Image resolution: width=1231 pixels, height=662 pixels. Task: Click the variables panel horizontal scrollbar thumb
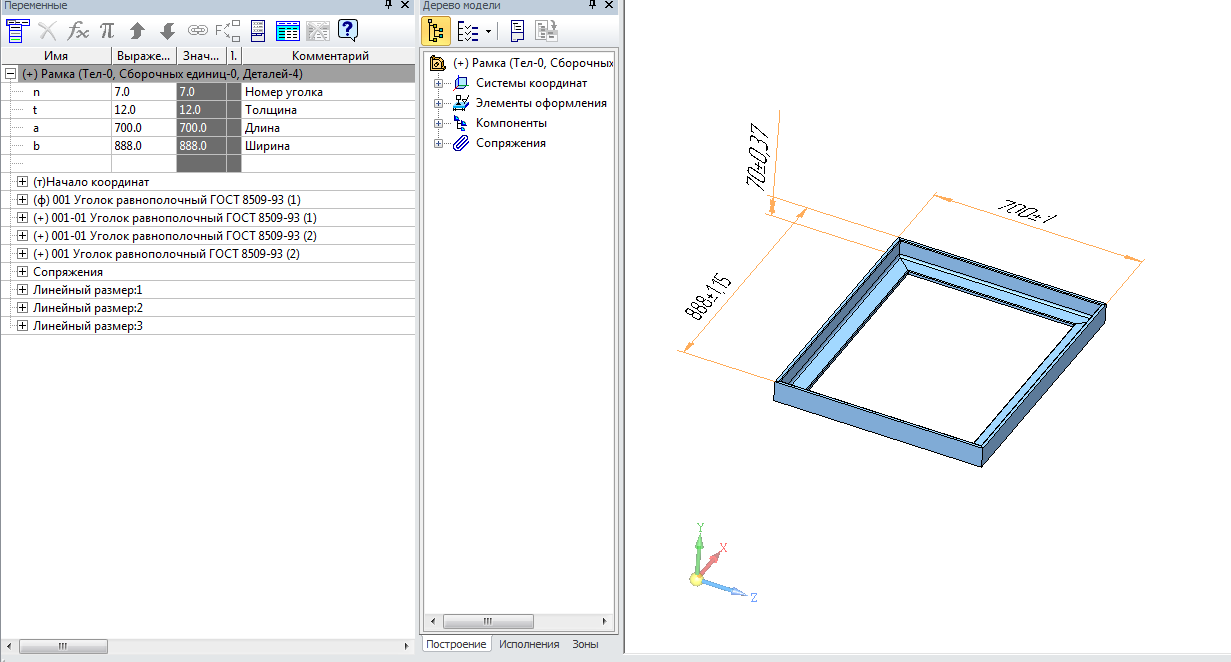pyautogui.click(x=62, y=647)
